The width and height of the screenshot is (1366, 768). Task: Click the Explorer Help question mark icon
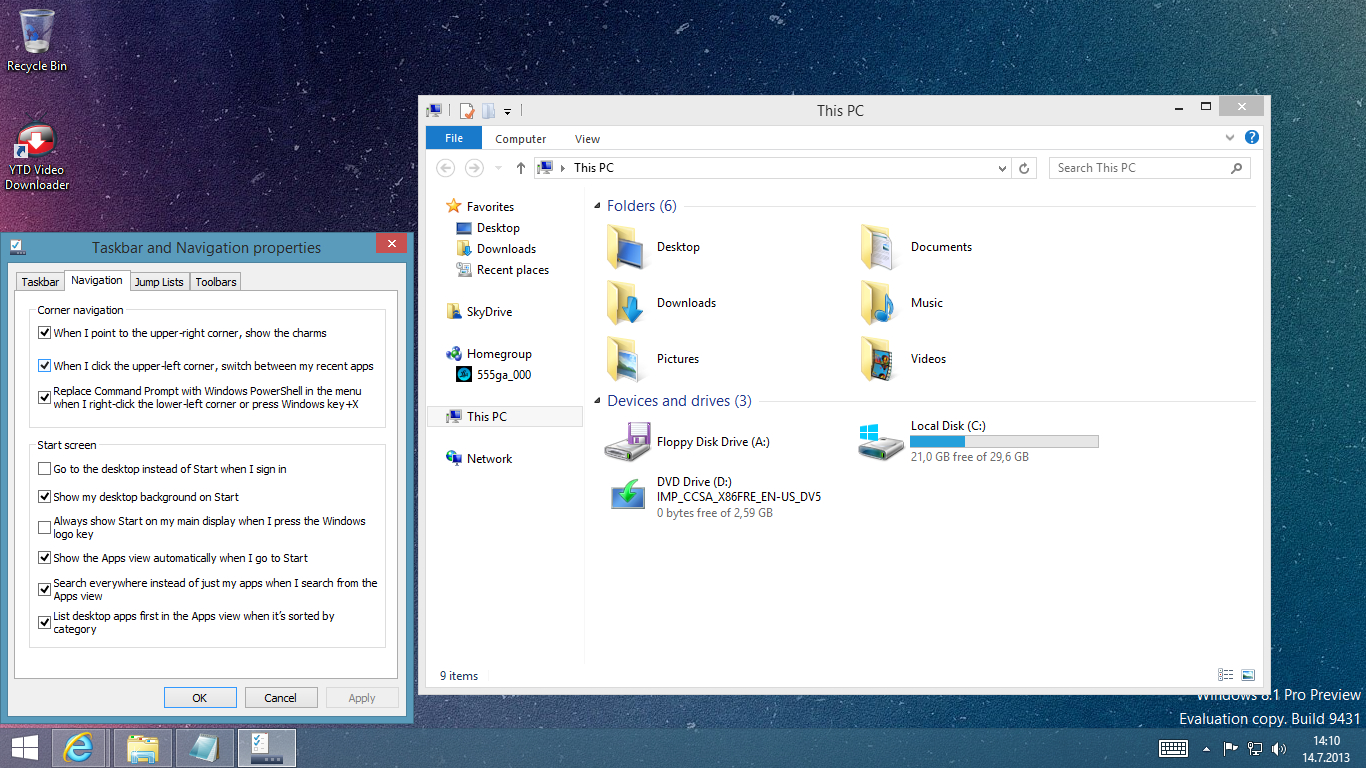coord(1251,138)
